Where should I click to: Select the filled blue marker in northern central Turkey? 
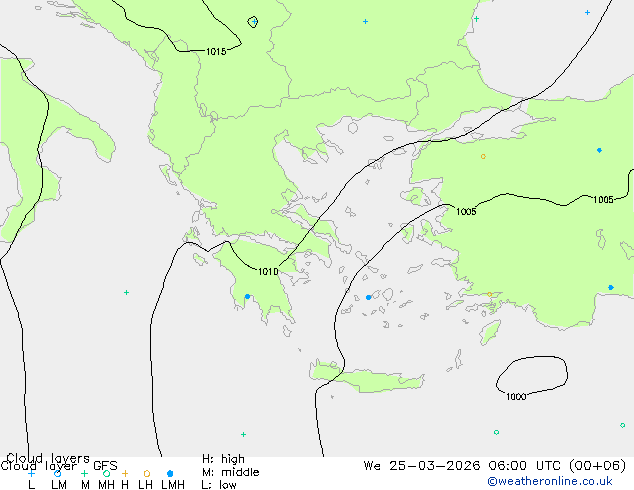(x=599, y=150)
